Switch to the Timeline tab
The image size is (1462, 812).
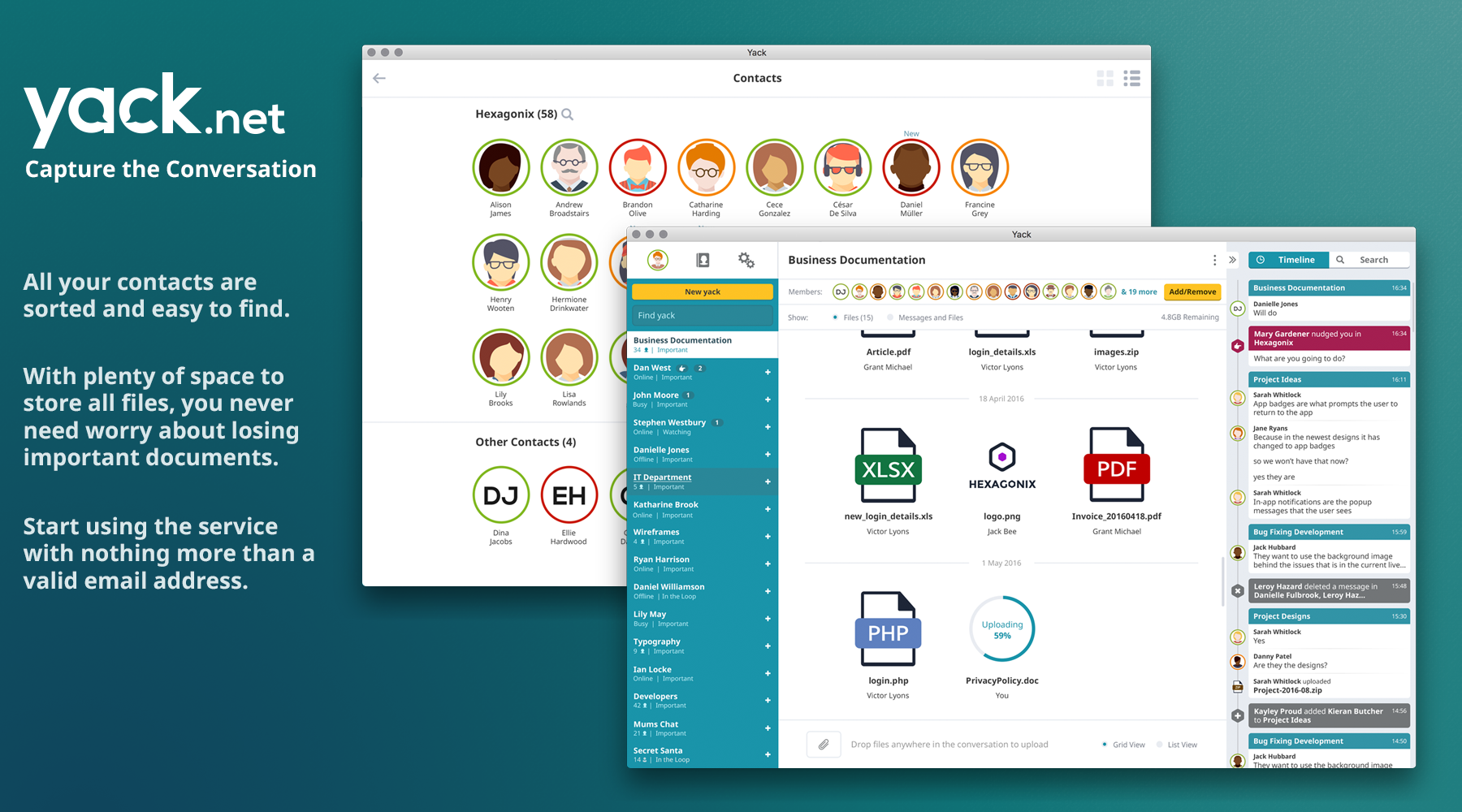coord(1288,260)
